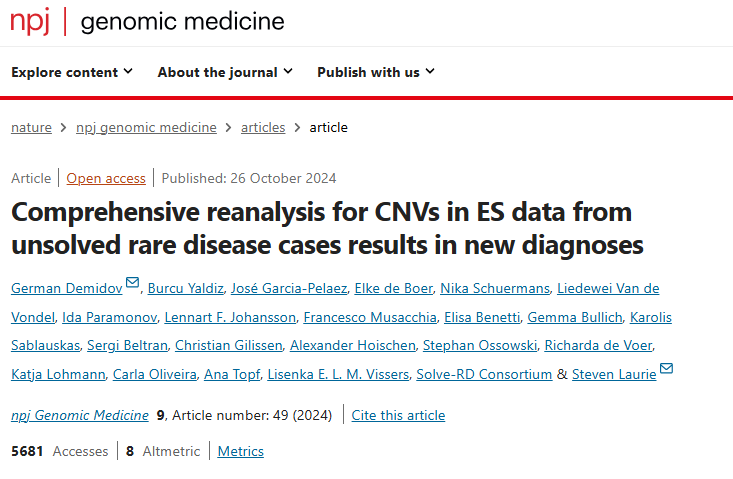This screenshot has height=479, width=733.
Task: Expand the Publish with us menu
Action: [x=376, y=72]
